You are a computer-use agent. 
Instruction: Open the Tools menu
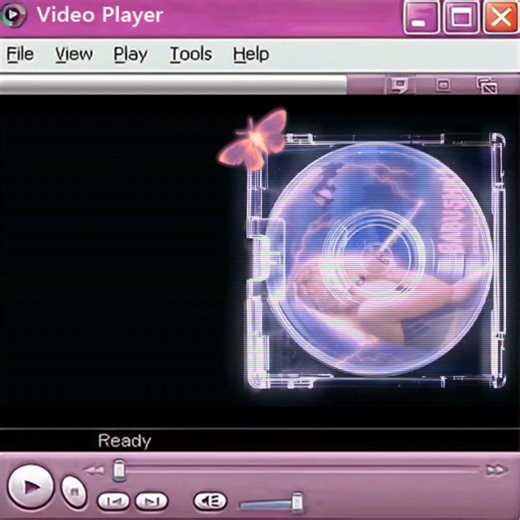191,54
